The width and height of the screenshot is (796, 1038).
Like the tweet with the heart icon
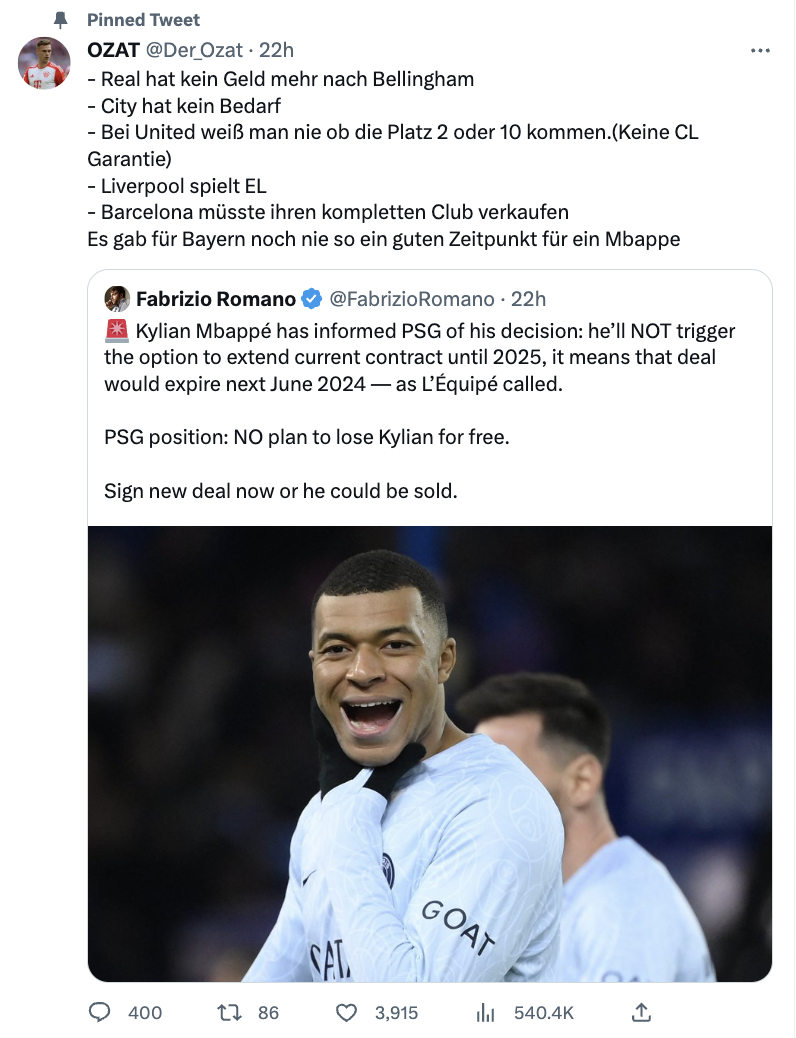346,1013
